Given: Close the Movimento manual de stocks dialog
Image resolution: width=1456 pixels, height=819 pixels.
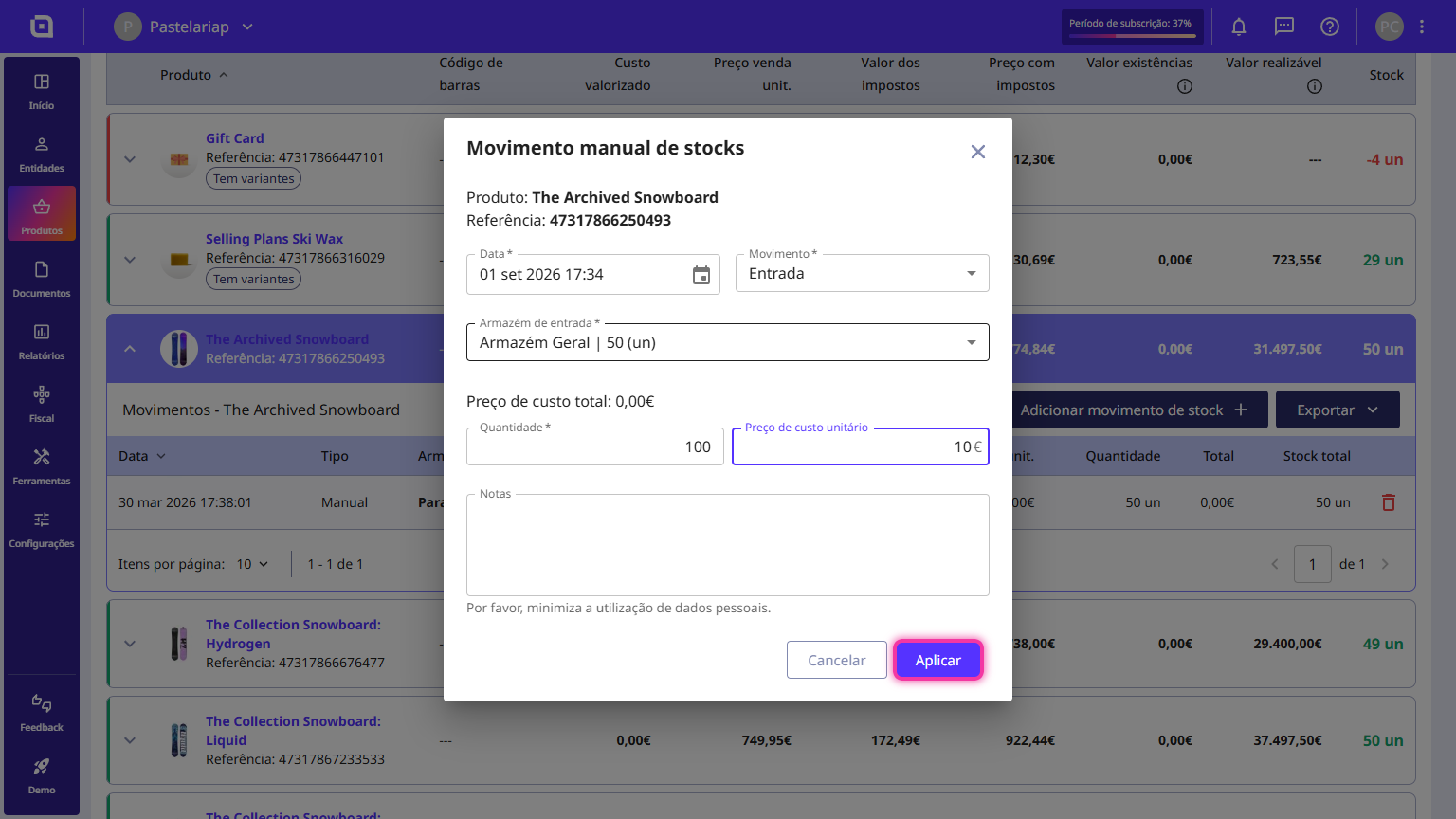Looking at the screenshot, I should [x=978, y=152].
